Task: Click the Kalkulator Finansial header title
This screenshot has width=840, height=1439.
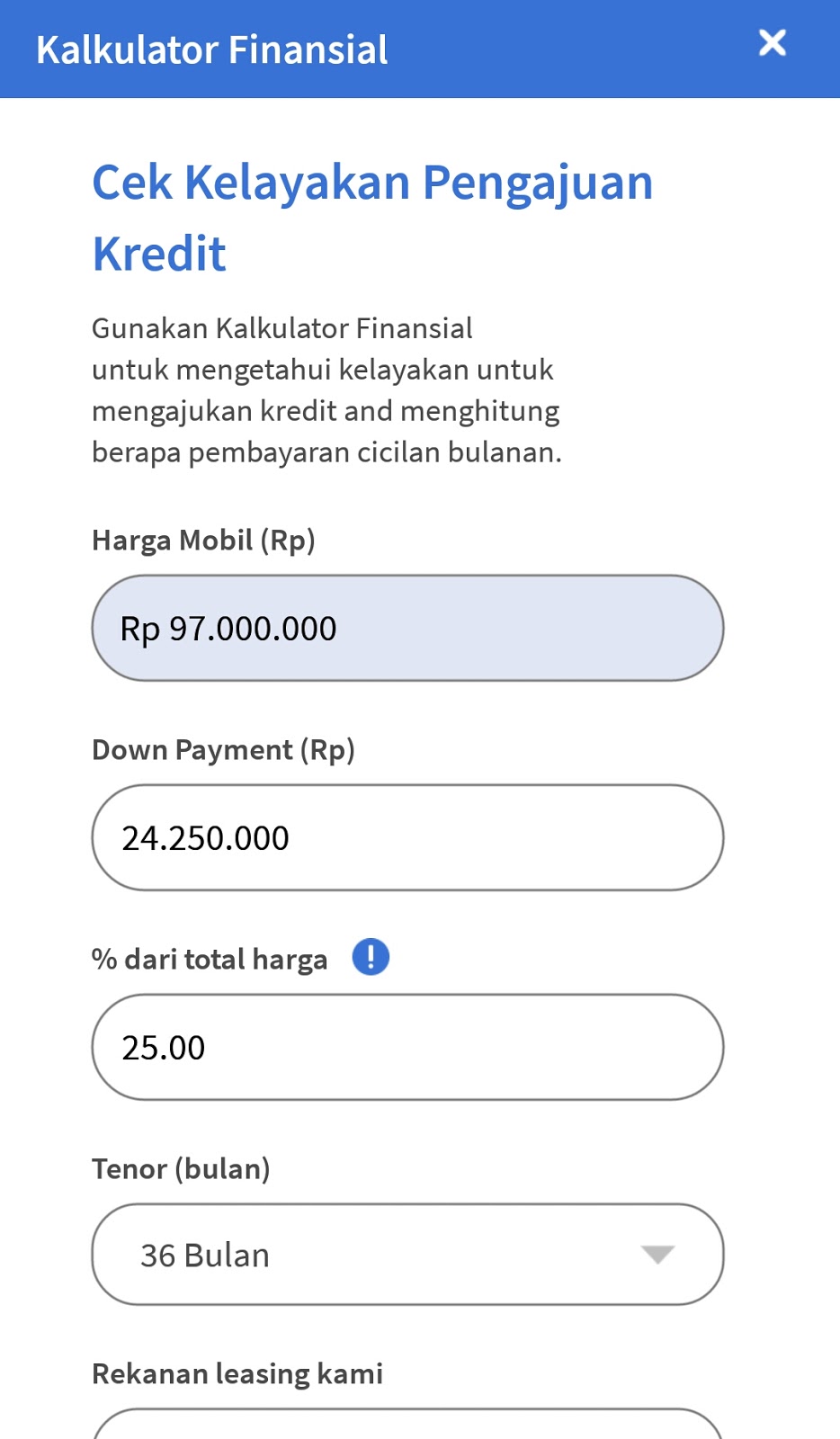Action: (x=212, y=50)
